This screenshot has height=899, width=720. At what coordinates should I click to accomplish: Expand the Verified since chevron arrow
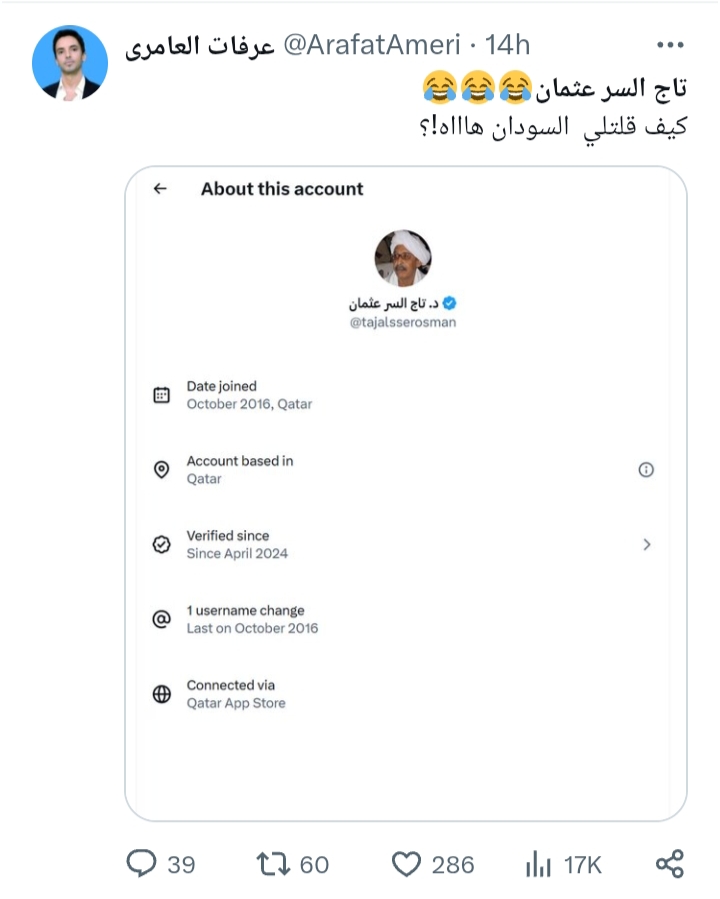pos(646,545)
